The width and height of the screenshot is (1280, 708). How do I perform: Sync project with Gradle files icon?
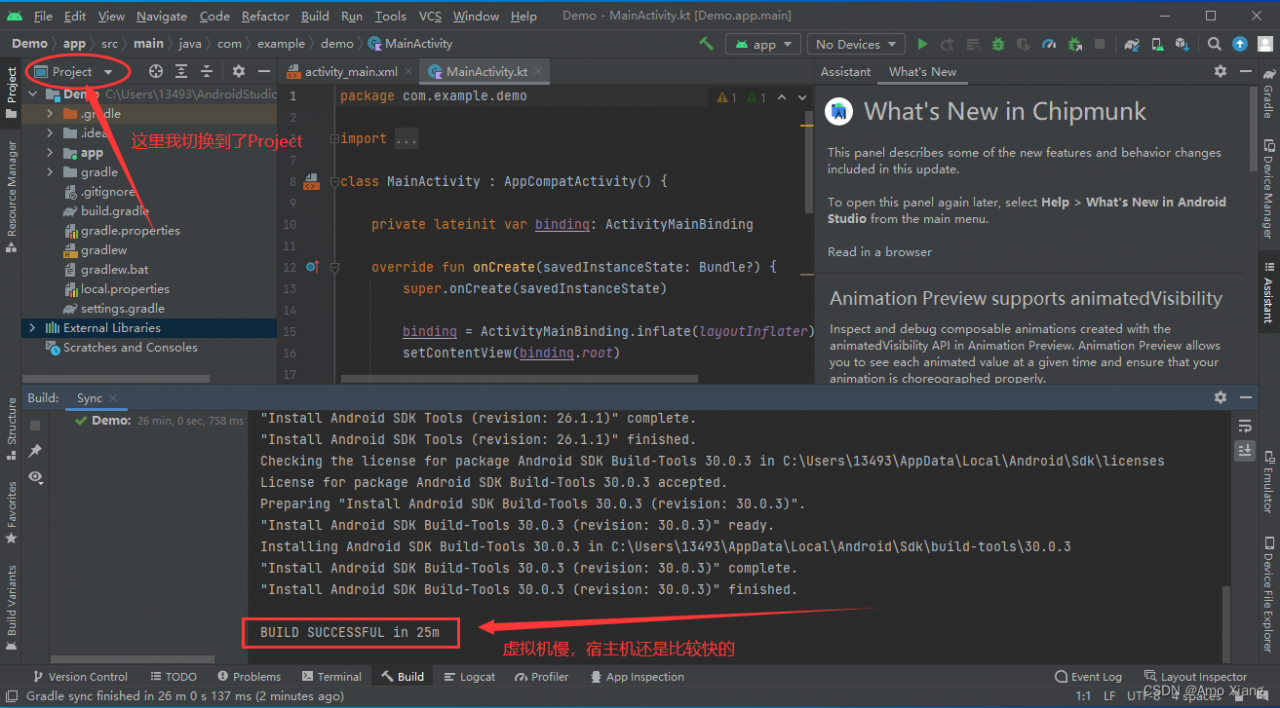pyautogui.click(x=1131, y=44)
